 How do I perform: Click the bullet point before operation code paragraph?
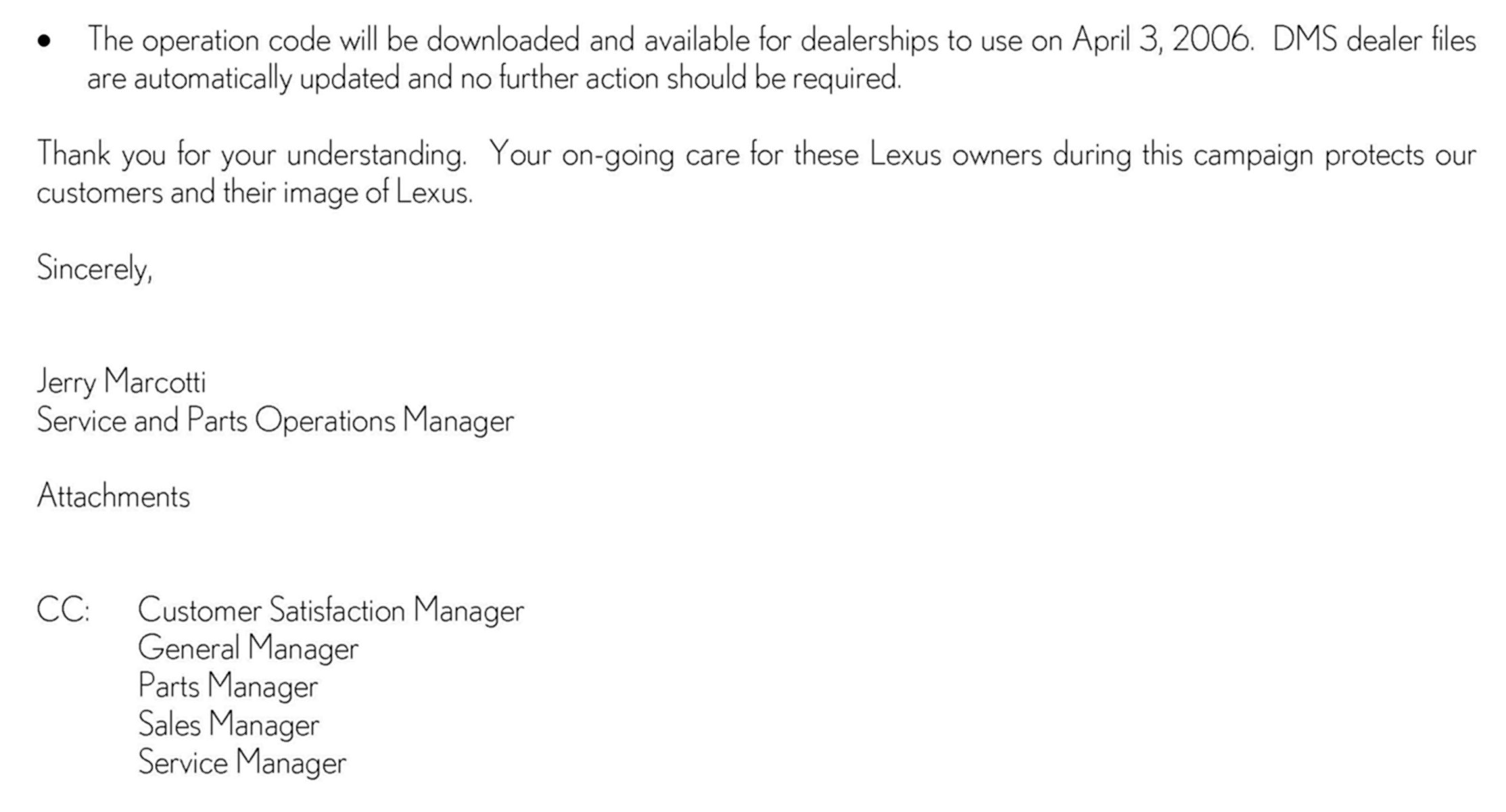pos(45,42)
